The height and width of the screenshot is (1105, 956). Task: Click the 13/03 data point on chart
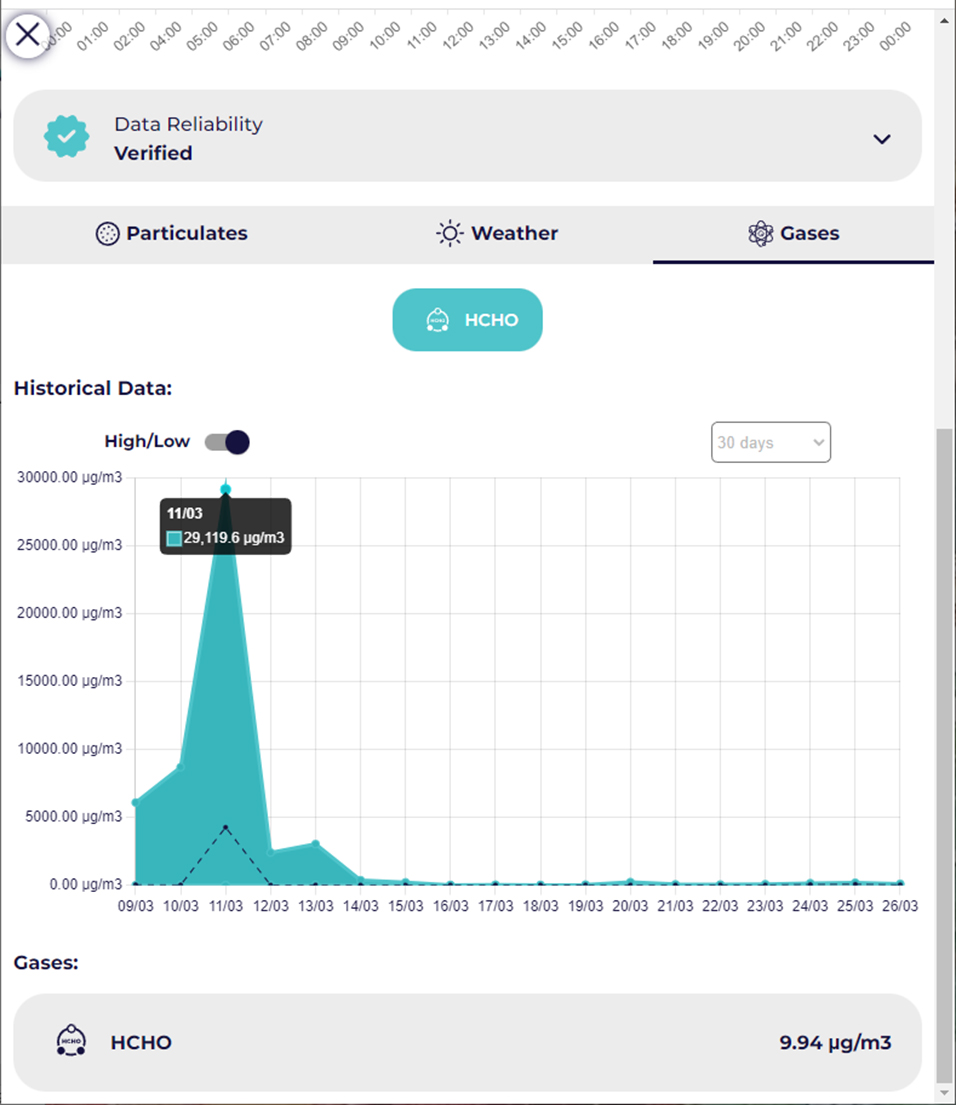(x=316, y=844)
